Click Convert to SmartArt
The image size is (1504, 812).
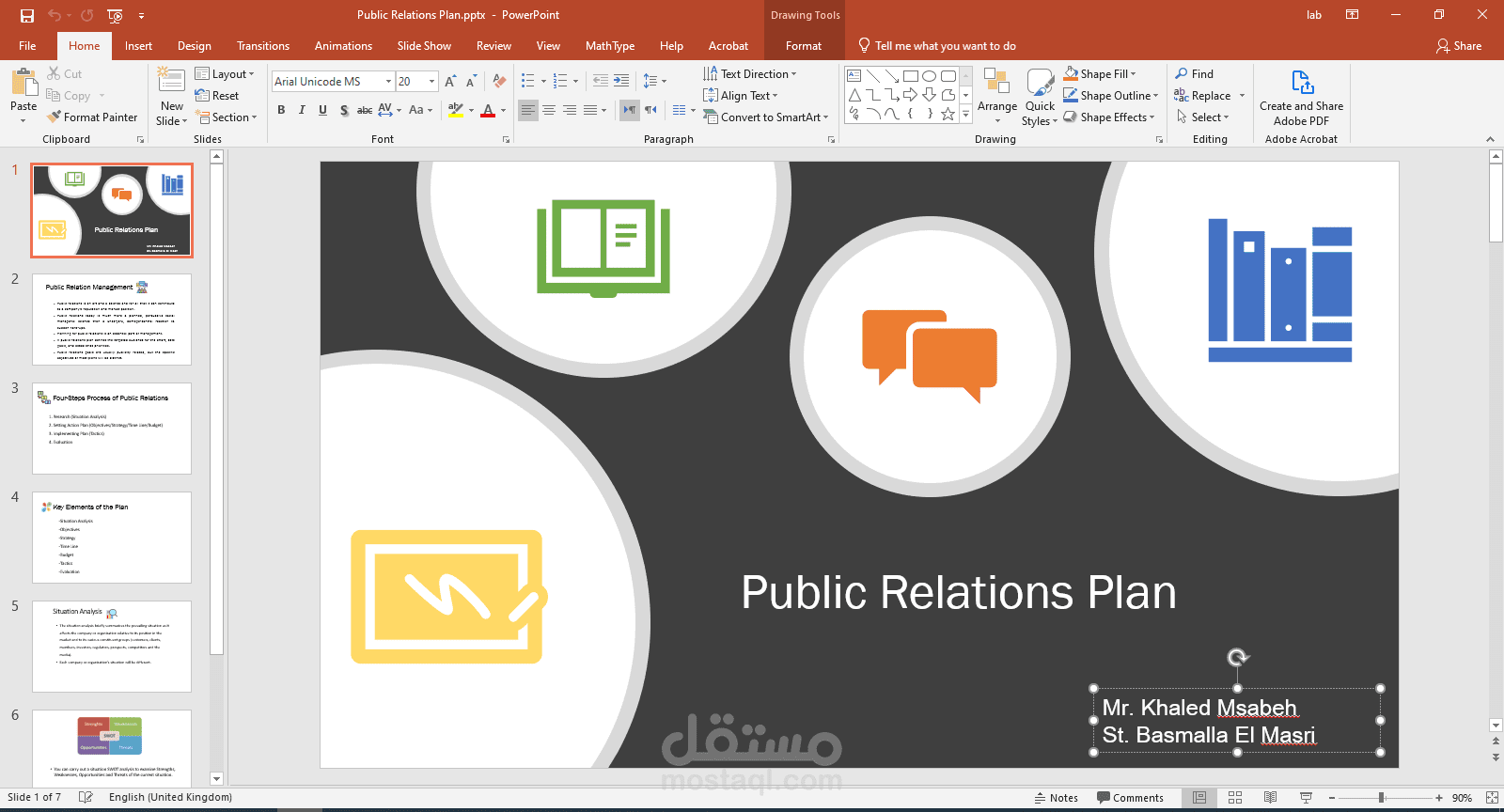point(765,117)
